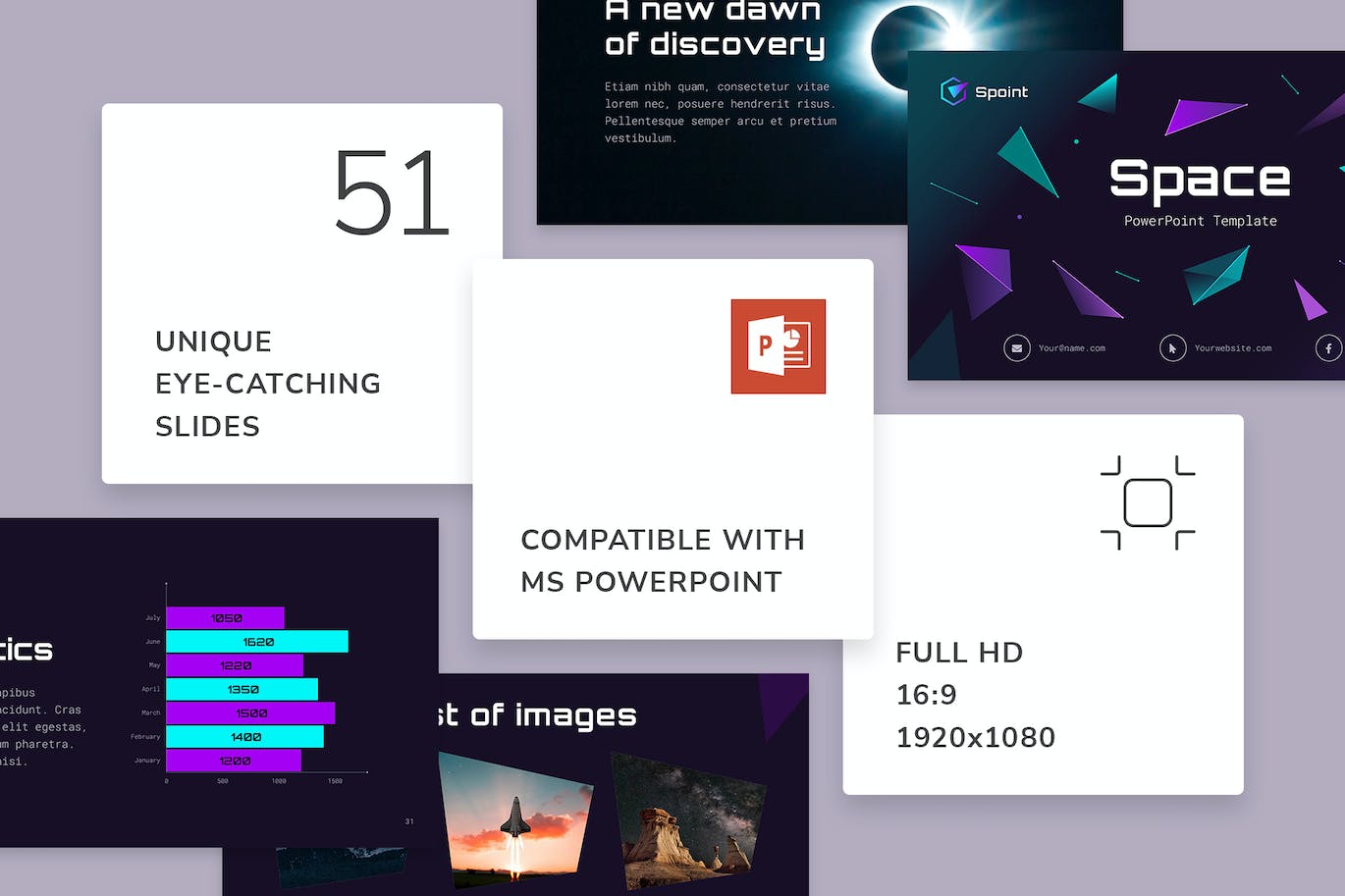Click the large number 51
The width and height of the screenshot is (1345, 896).
pyautogui.click(x=391, y=193)
